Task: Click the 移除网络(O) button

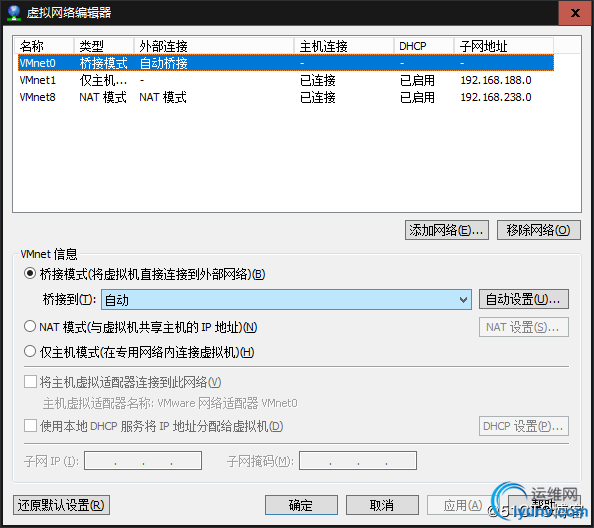Action: tap(538, 230)
